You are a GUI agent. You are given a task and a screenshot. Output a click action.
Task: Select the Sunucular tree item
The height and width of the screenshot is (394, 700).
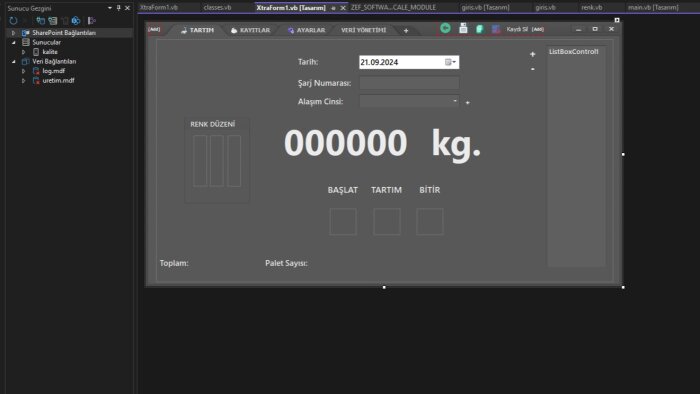(x=46, y=42)
